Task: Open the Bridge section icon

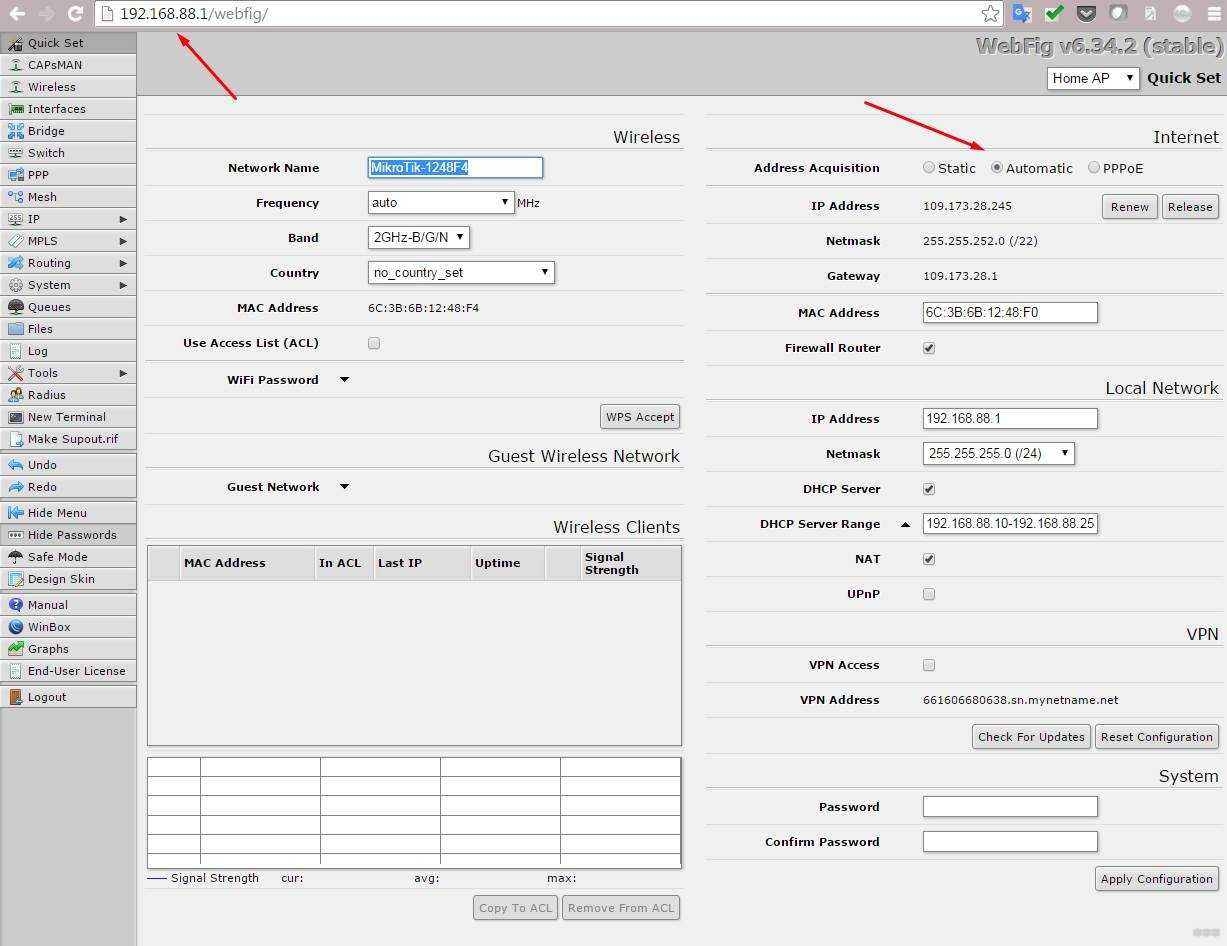Action: coord(16,131)
